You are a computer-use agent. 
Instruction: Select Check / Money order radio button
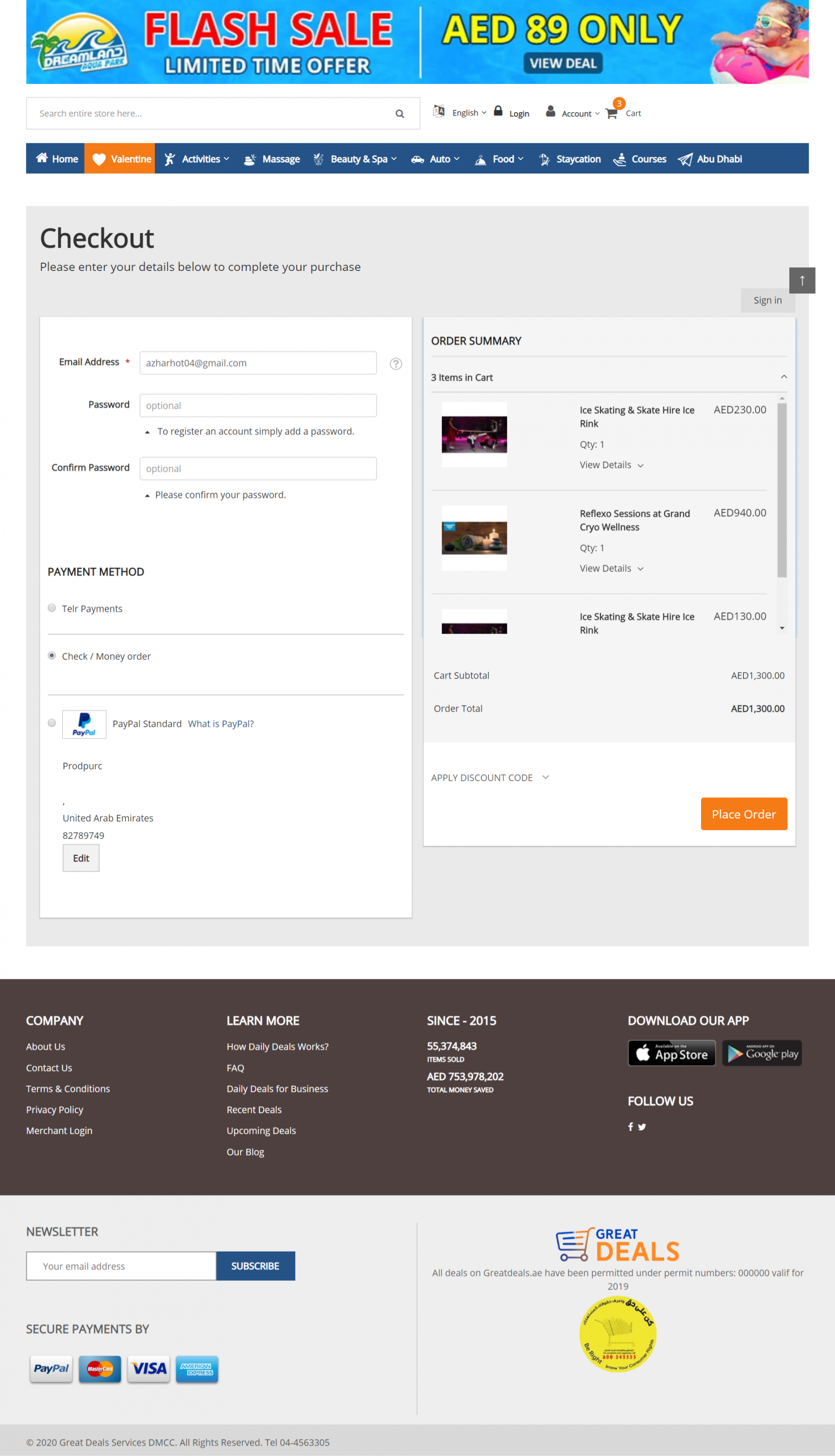point(51,655)
